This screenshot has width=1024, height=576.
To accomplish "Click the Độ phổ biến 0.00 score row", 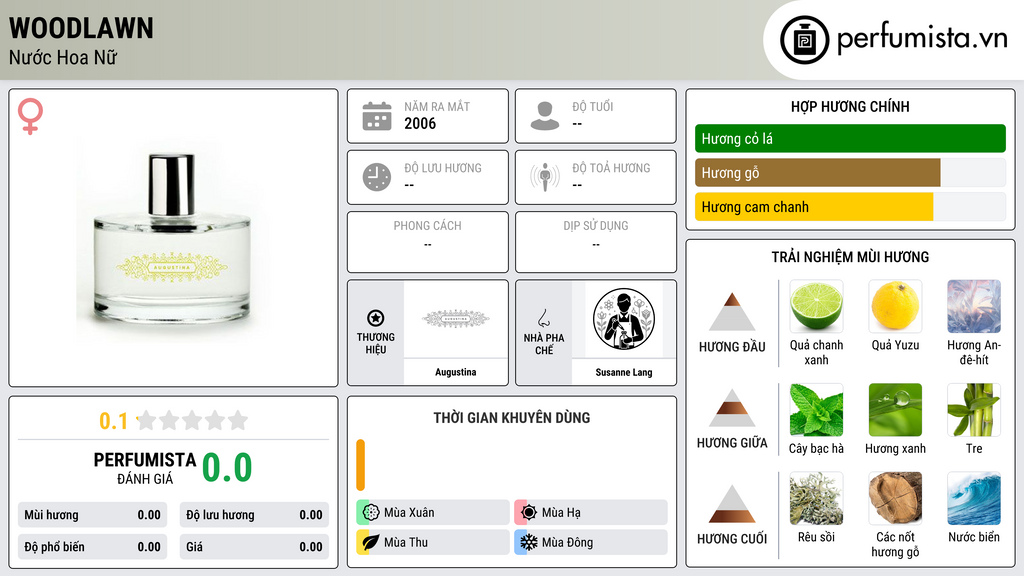I will pyautogui.click(x=92, y=547).
